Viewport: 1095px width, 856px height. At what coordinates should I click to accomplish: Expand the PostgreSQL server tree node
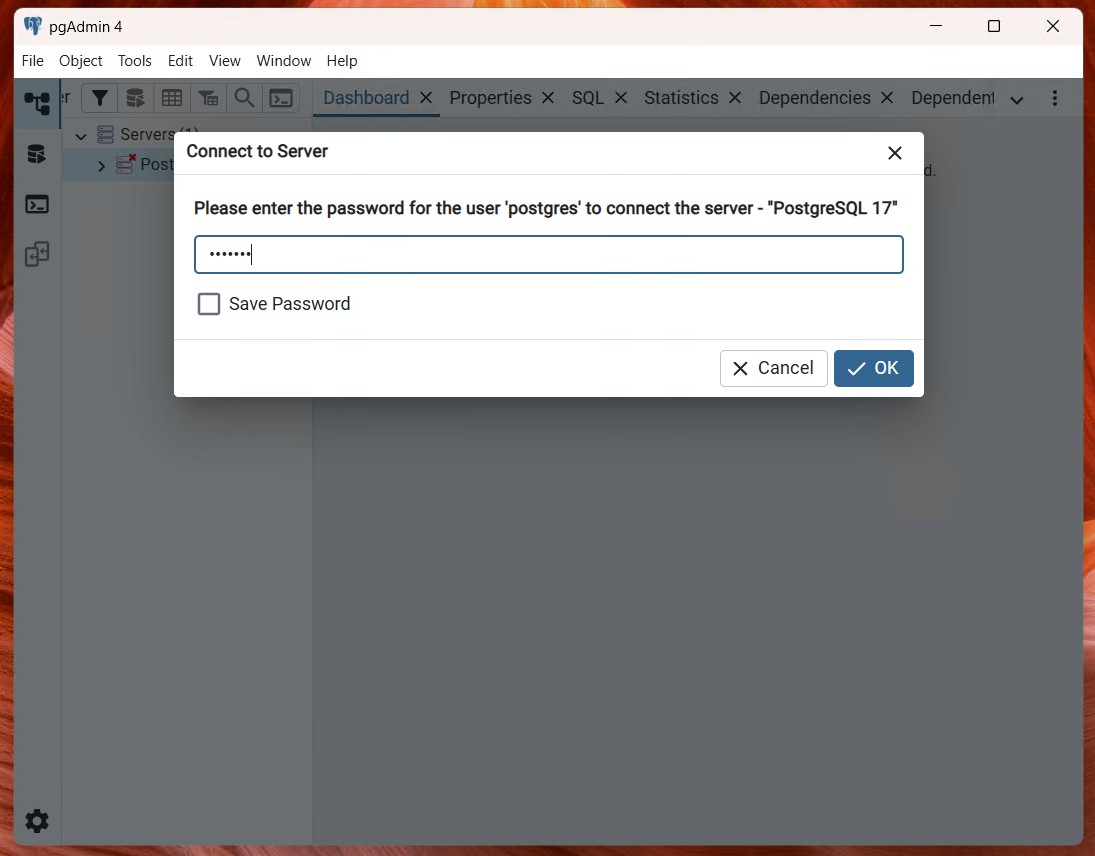(x=101, y=165)
